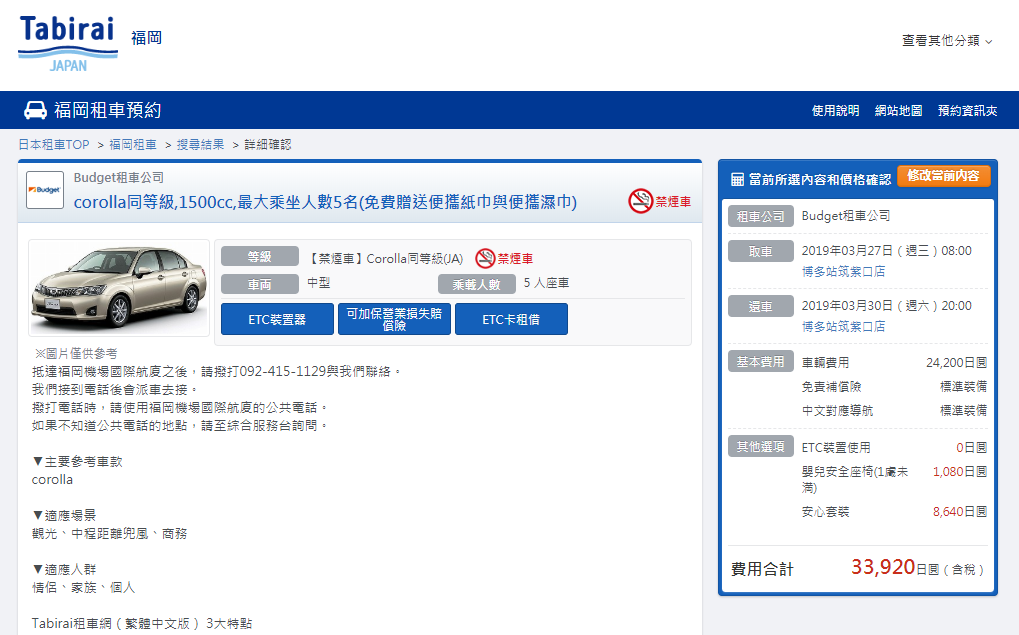Image resolution: width=1019 pixels, height=635 pixels.
Task: Click the ETC裝置器 button
Action: [277, 319]
